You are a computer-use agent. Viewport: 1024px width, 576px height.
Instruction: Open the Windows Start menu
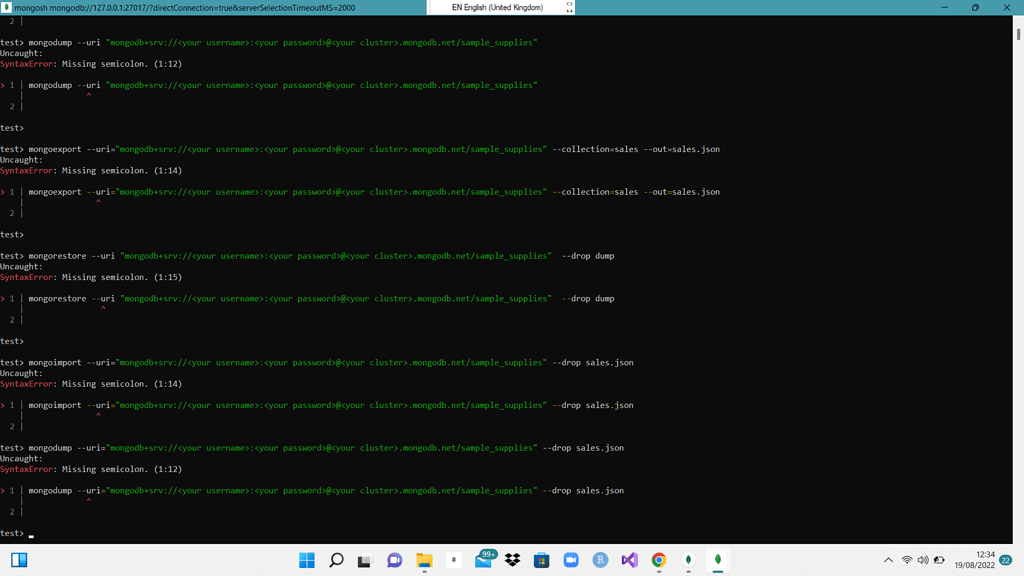tap(307, 560)
